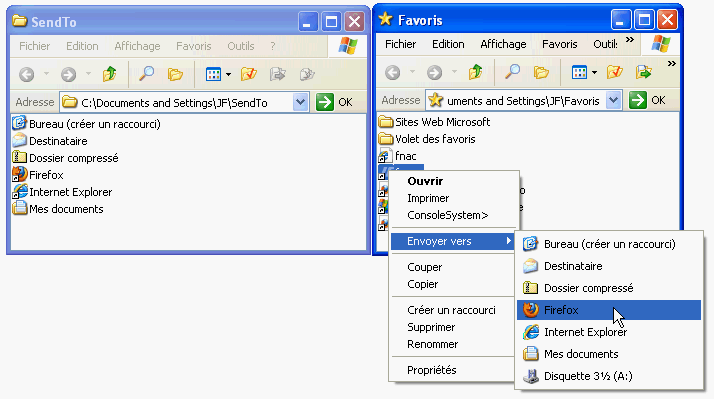Open Favoris menu in SendTo window
The image size is (714, 399).
194,46
